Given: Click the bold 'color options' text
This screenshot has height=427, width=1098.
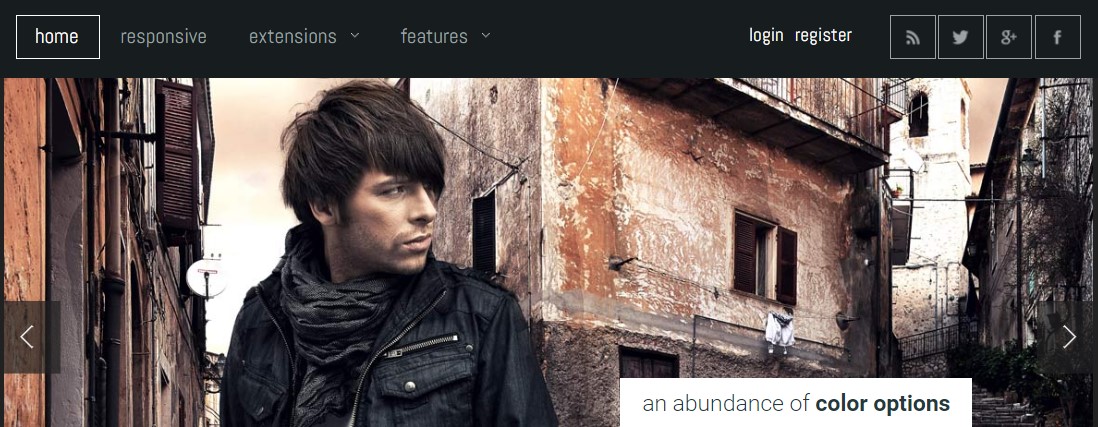Looking at the screenshot, I should tap(882, 403).
